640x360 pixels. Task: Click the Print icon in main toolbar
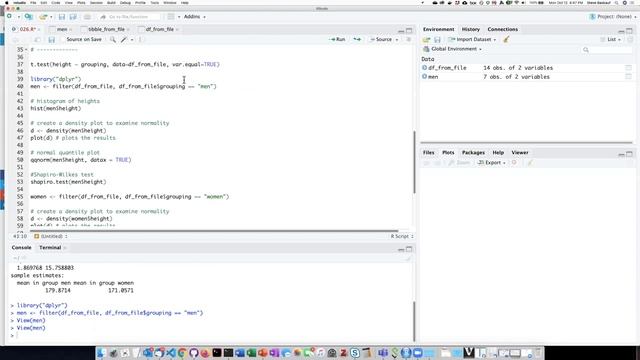(87, 17)
